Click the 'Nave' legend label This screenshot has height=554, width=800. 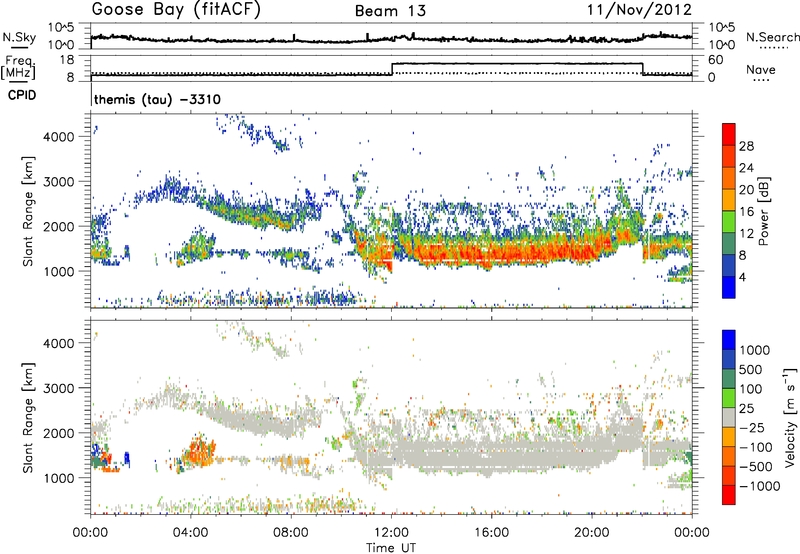(x=761, y=69)
